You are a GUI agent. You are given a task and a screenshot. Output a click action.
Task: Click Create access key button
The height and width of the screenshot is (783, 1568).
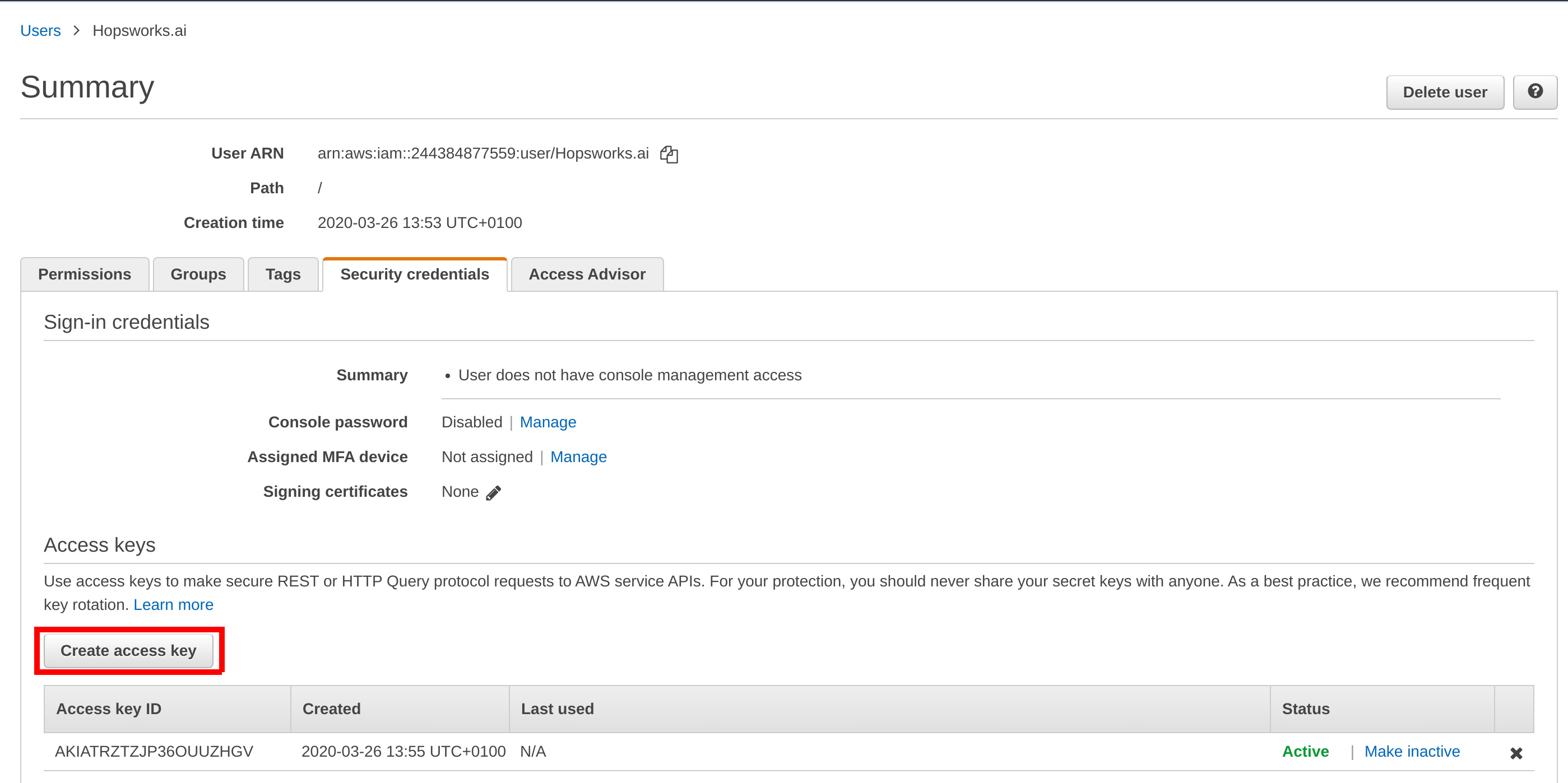click(x=128, y=650)
